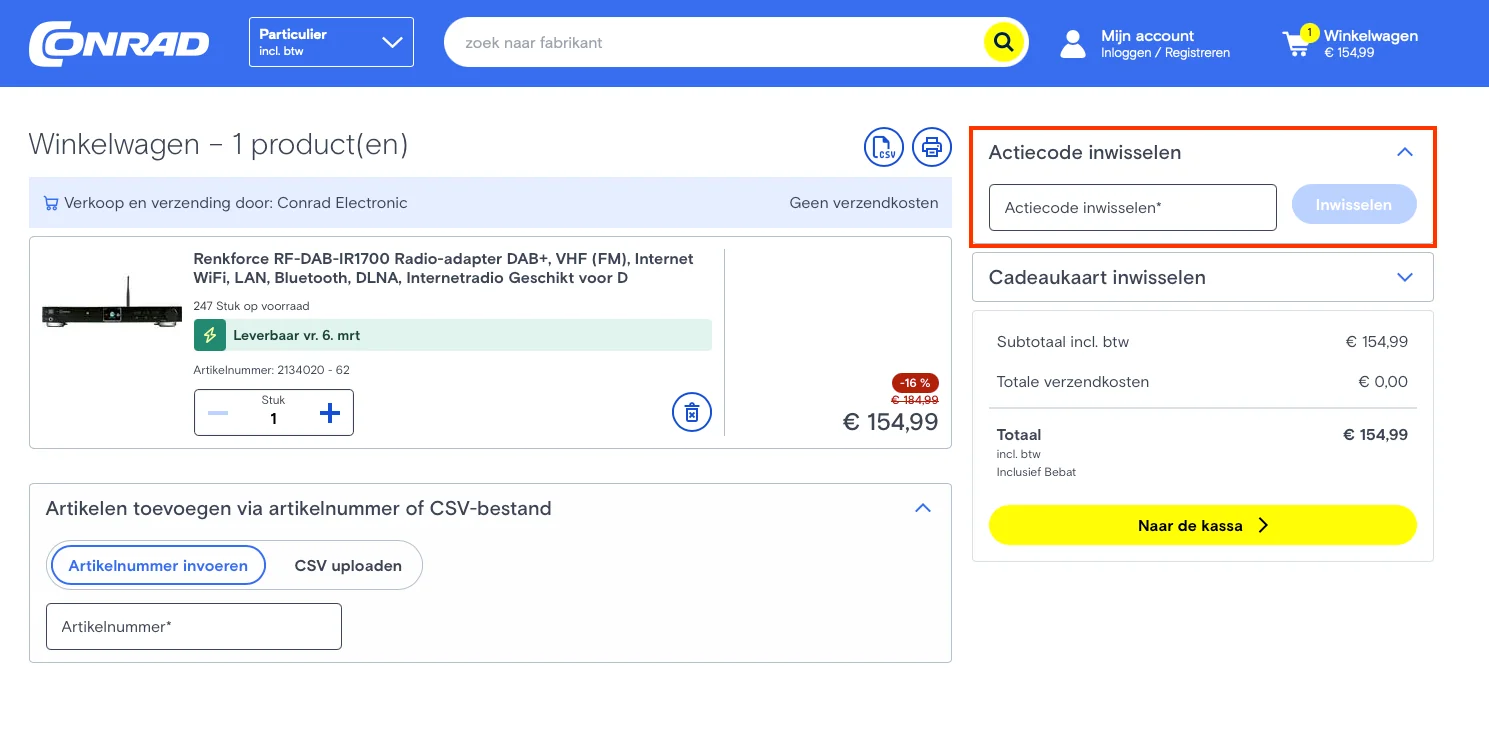The image size is (1489, 743).
Task: Select the Artikelnummer invoeren tab
Action: (x=158, y=565)
